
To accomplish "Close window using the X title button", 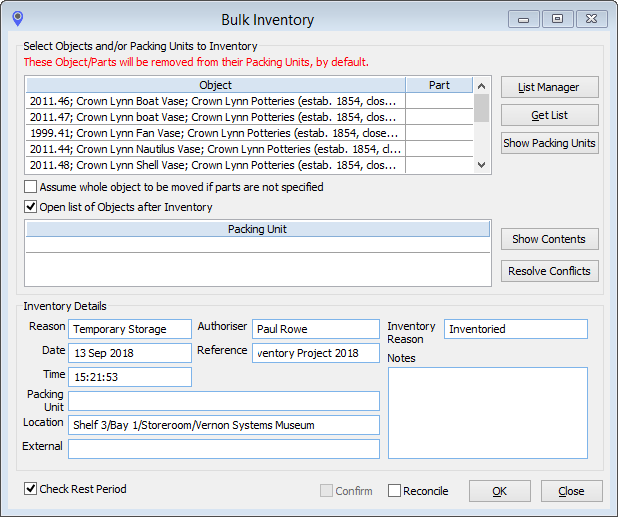I will [592, 19].
